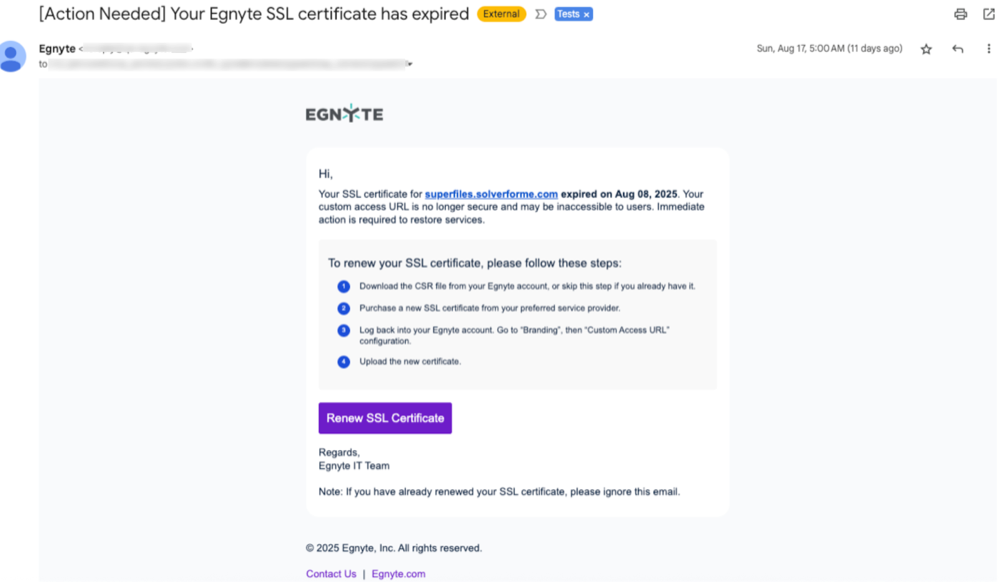The width and height of the screenshot is (999, 582).
Task: Click the Contact Us link in the footer
Action: coord(330,573)
